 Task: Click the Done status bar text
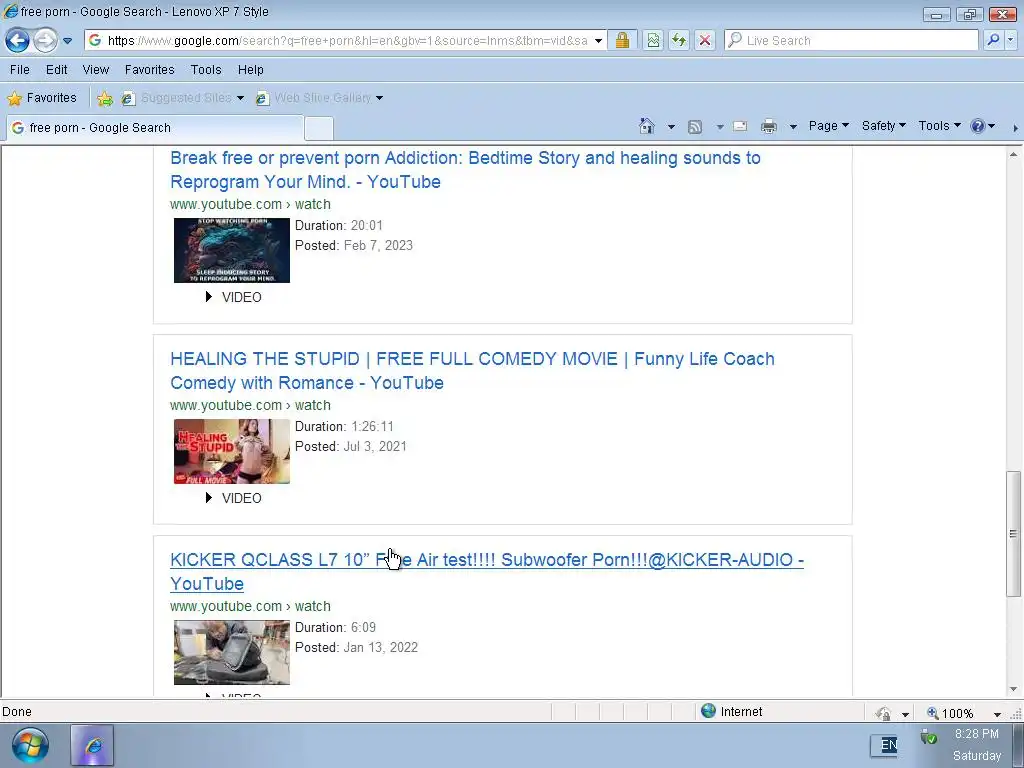[x=17, y=712]
